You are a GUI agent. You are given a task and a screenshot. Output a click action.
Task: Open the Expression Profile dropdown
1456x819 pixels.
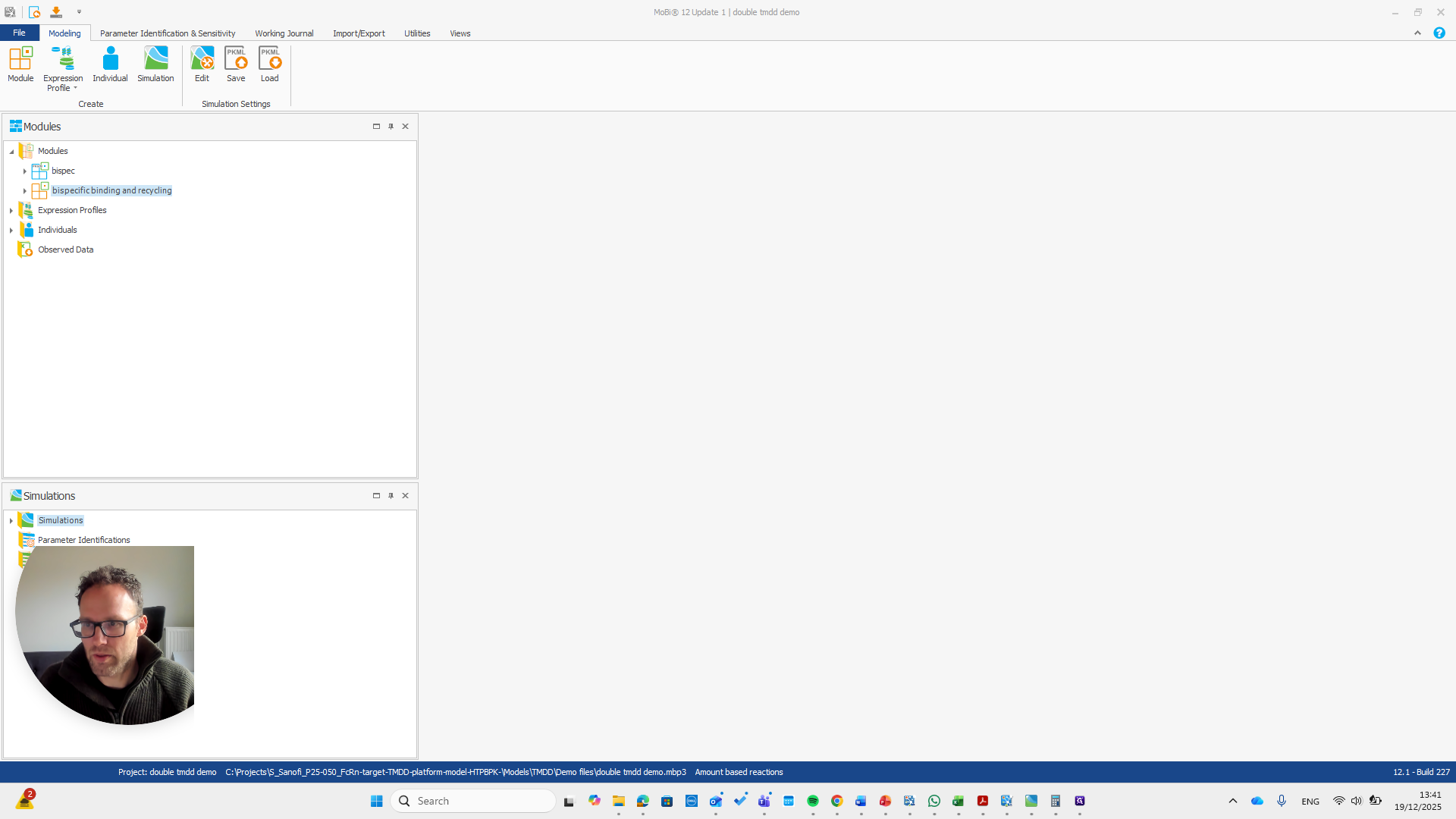(x=74, y=89)
